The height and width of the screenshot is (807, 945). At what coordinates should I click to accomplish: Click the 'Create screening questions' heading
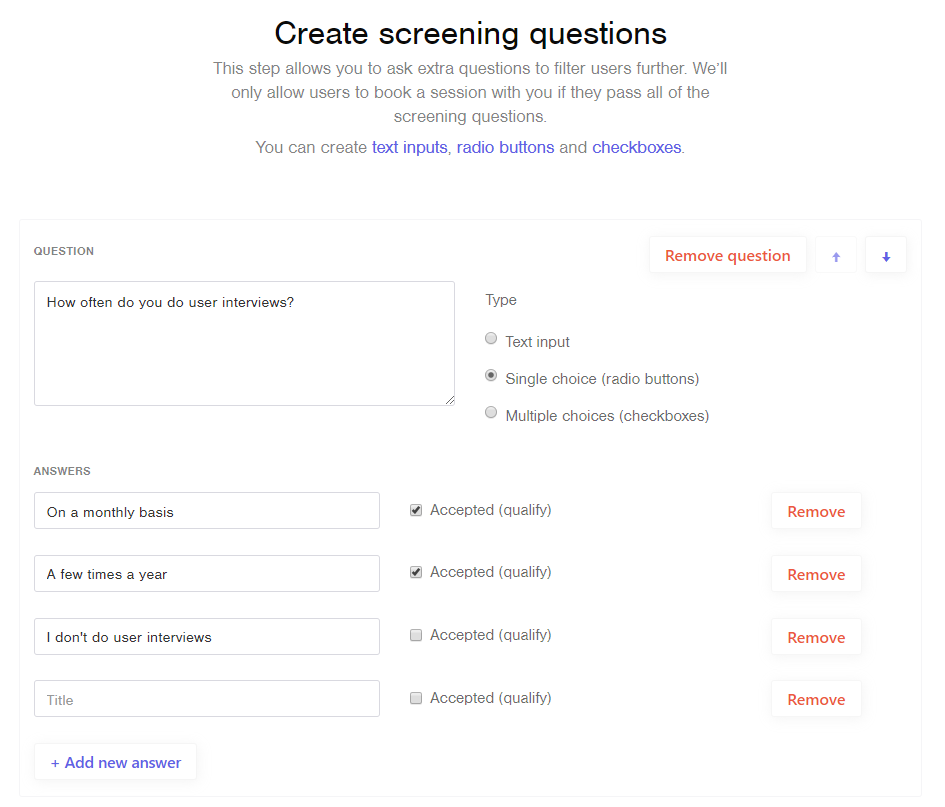[x=471, y=34]
